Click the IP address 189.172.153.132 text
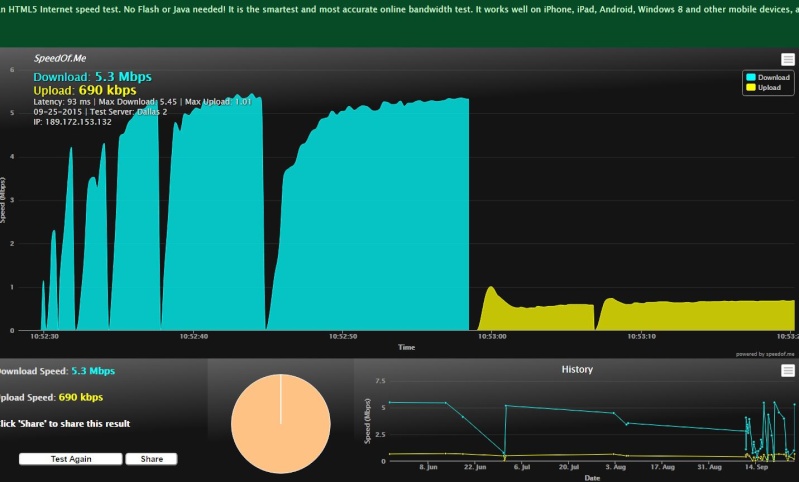Screen dimensions: 799x482 pyautogui.click(x=72, y=122)
